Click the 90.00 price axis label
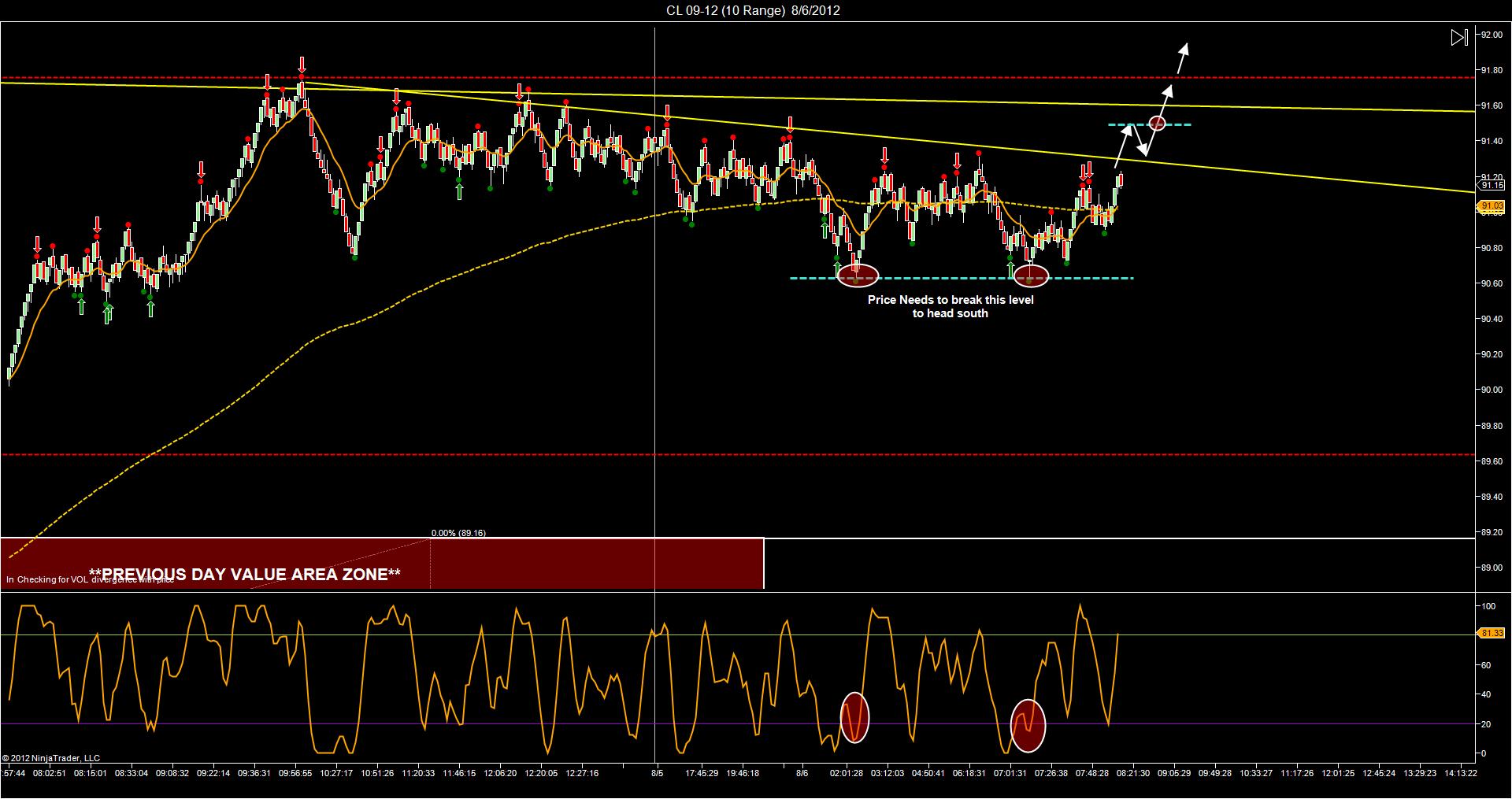 [1492, 390]
